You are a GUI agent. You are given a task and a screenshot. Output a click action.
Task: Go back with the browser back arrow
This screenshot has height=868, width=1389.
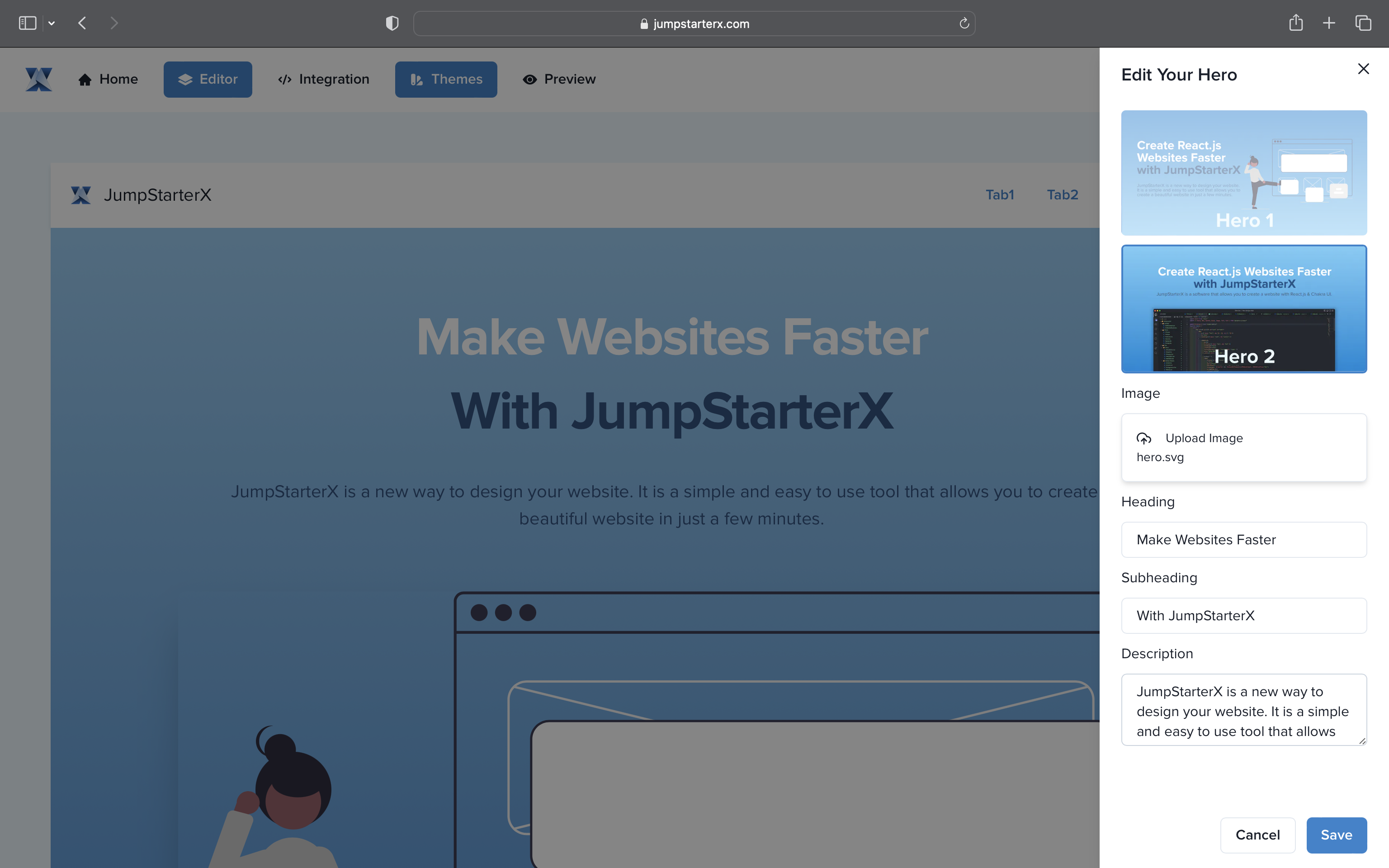coord(82,23)
